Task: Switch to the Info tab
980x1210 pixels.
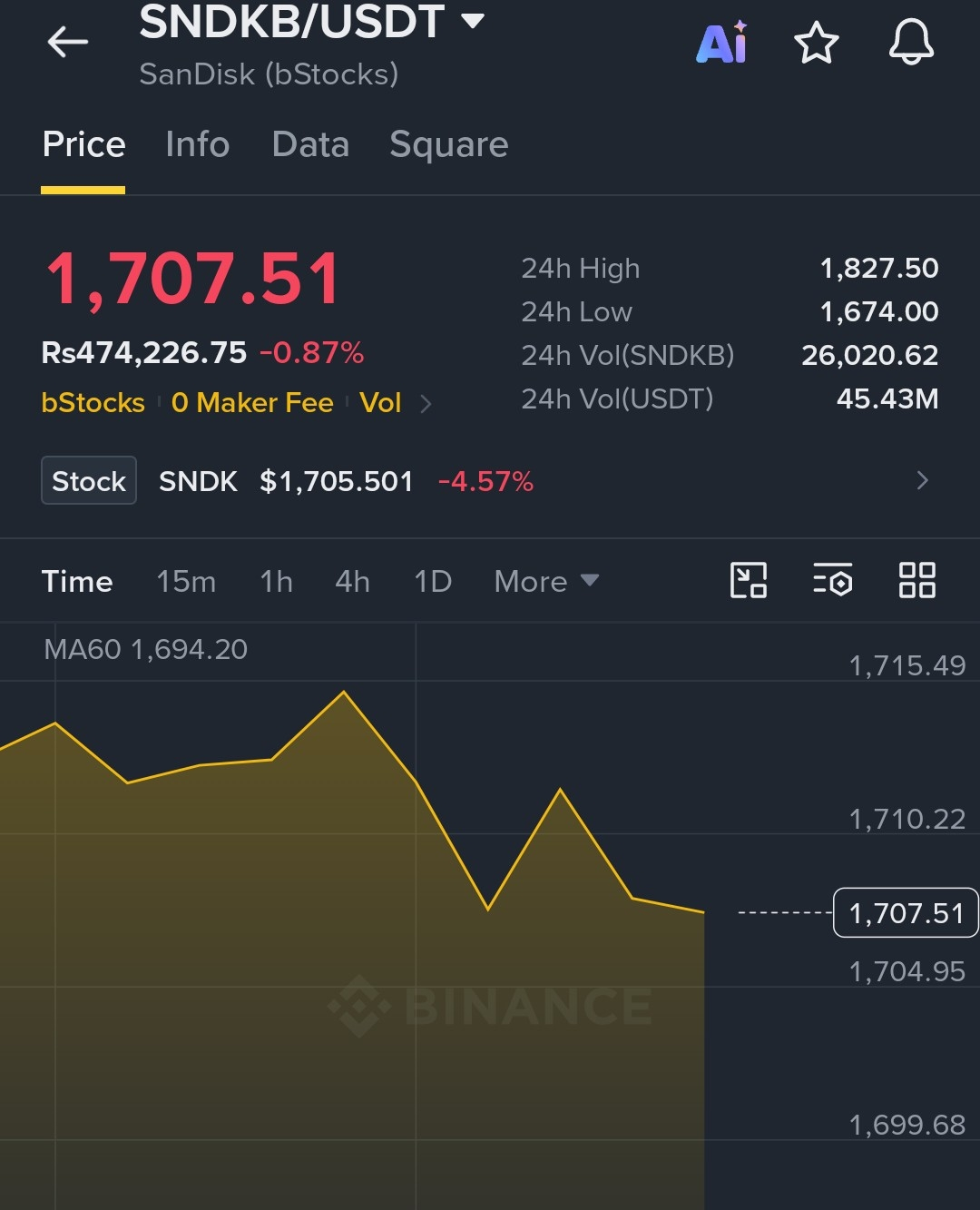Action: coord(197,144)
